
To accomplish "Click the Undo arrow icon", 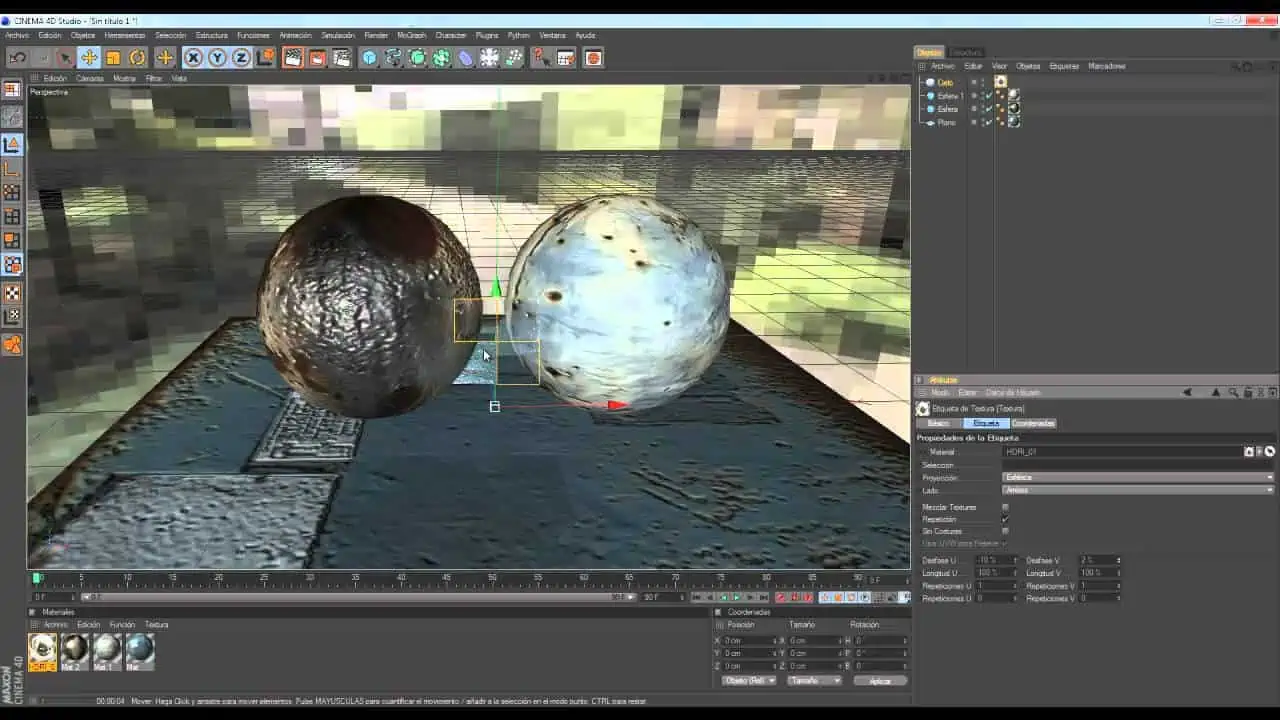I will click(17, 58).
